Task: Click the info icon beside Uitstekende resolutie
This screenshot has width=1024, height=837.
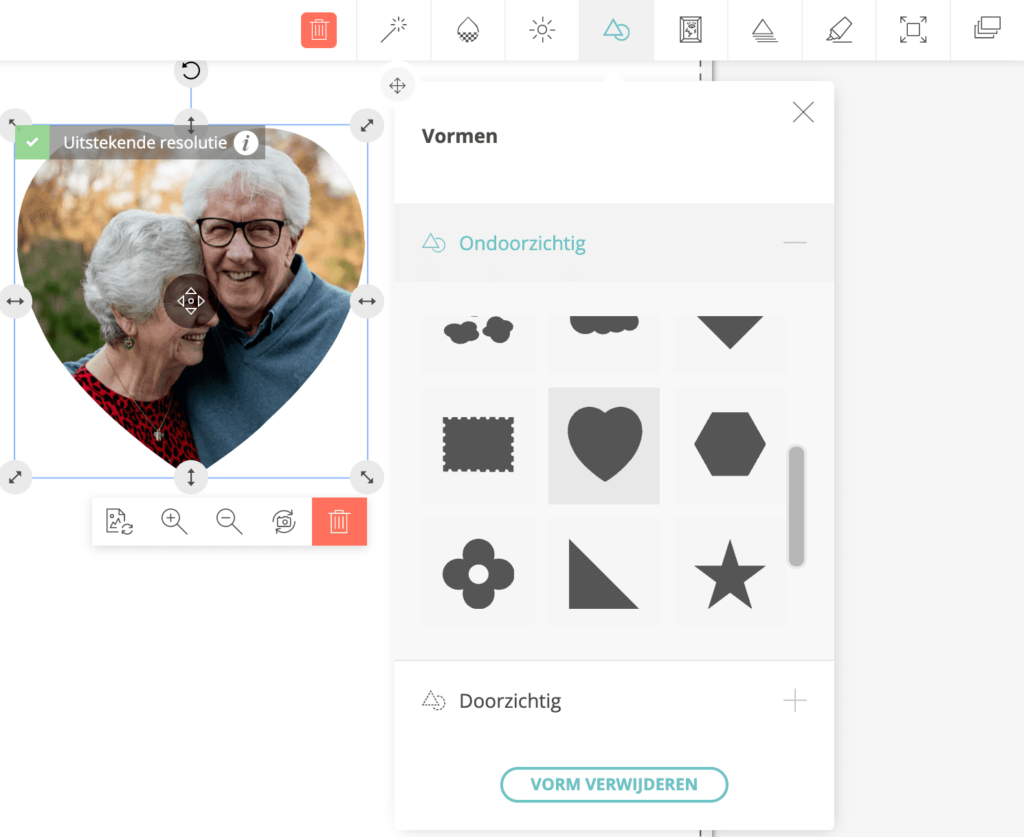Action: (x=246, y=143)
